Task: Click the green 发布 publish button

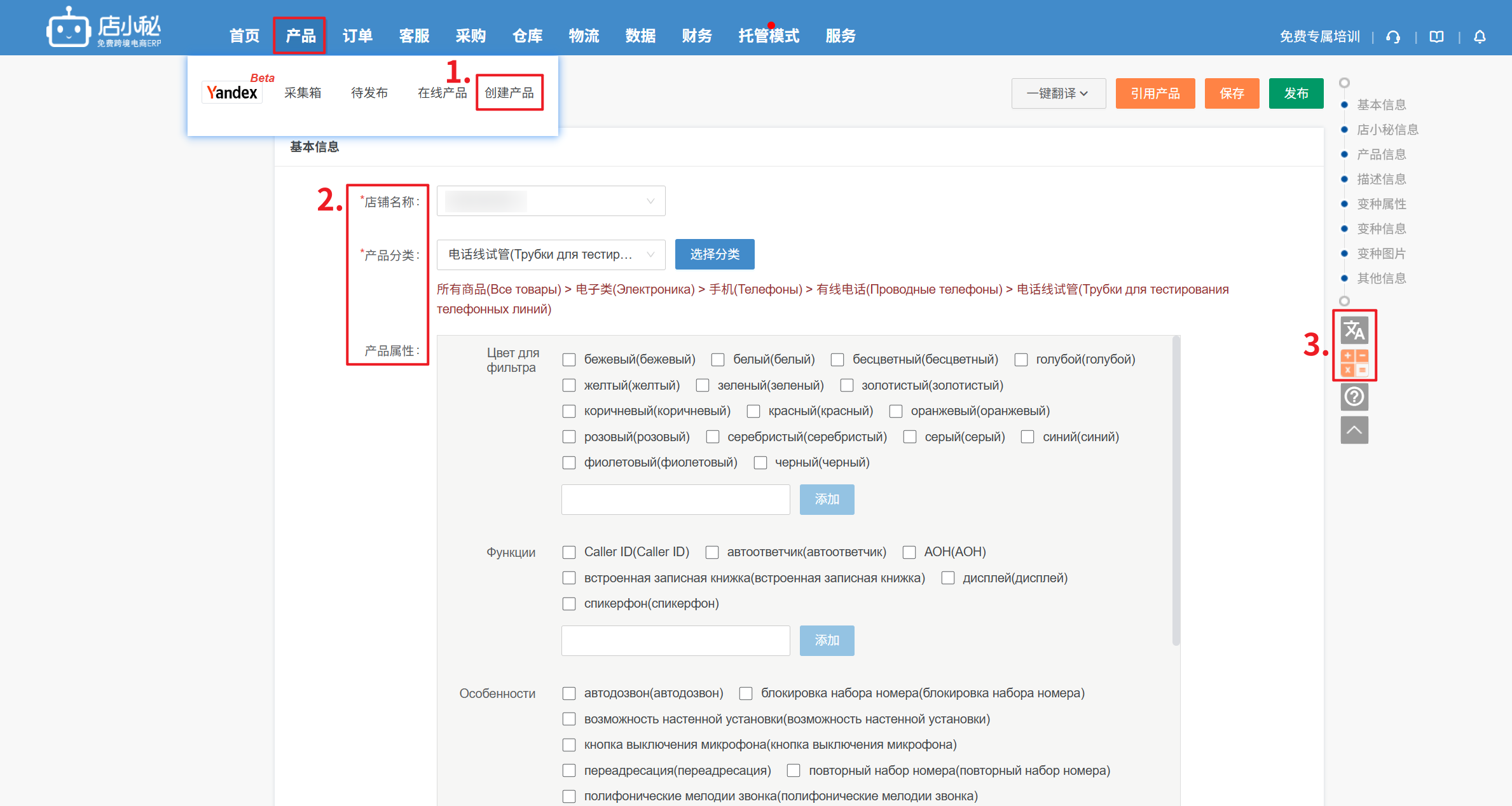Action: [x=1296, y=93]
